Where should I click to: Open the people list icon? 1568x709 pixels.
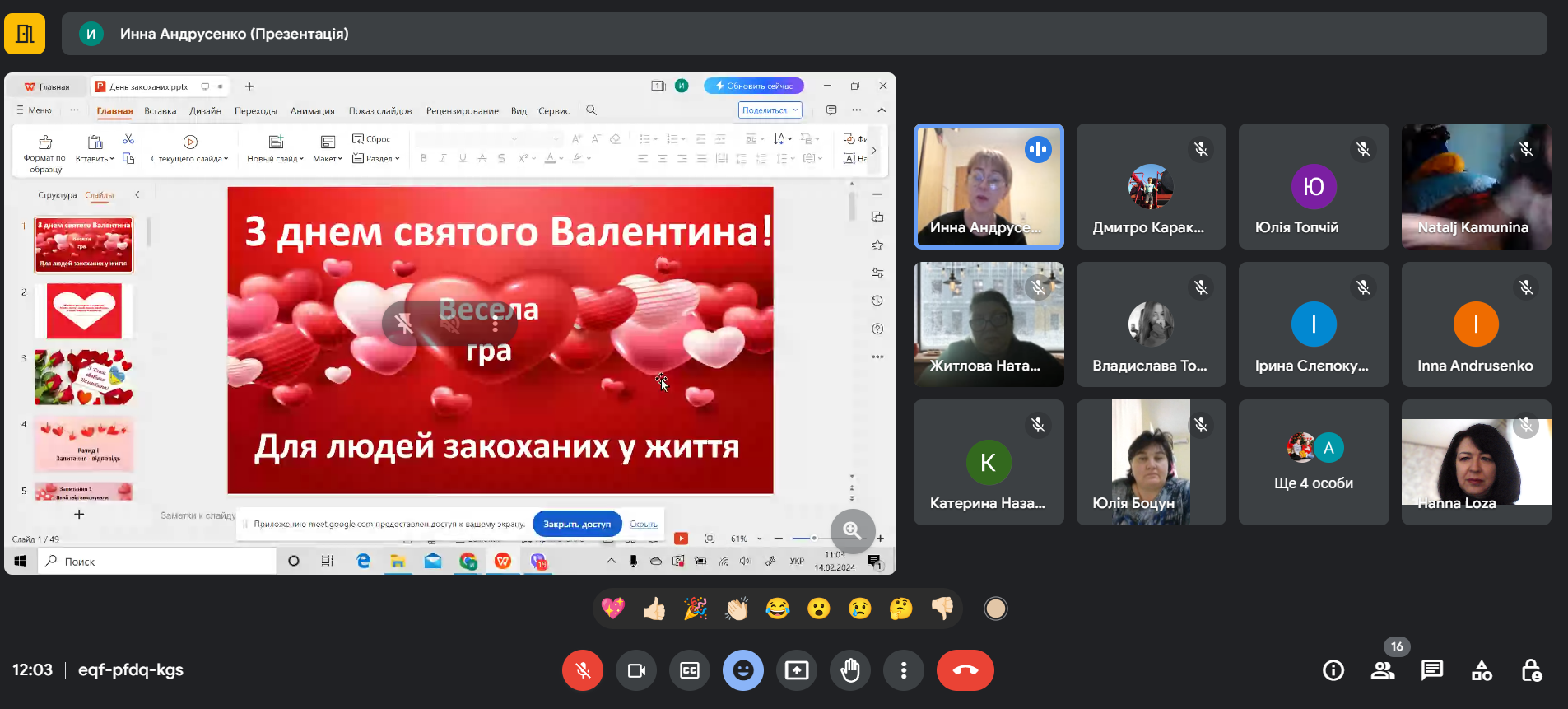tap(1382, 670)
